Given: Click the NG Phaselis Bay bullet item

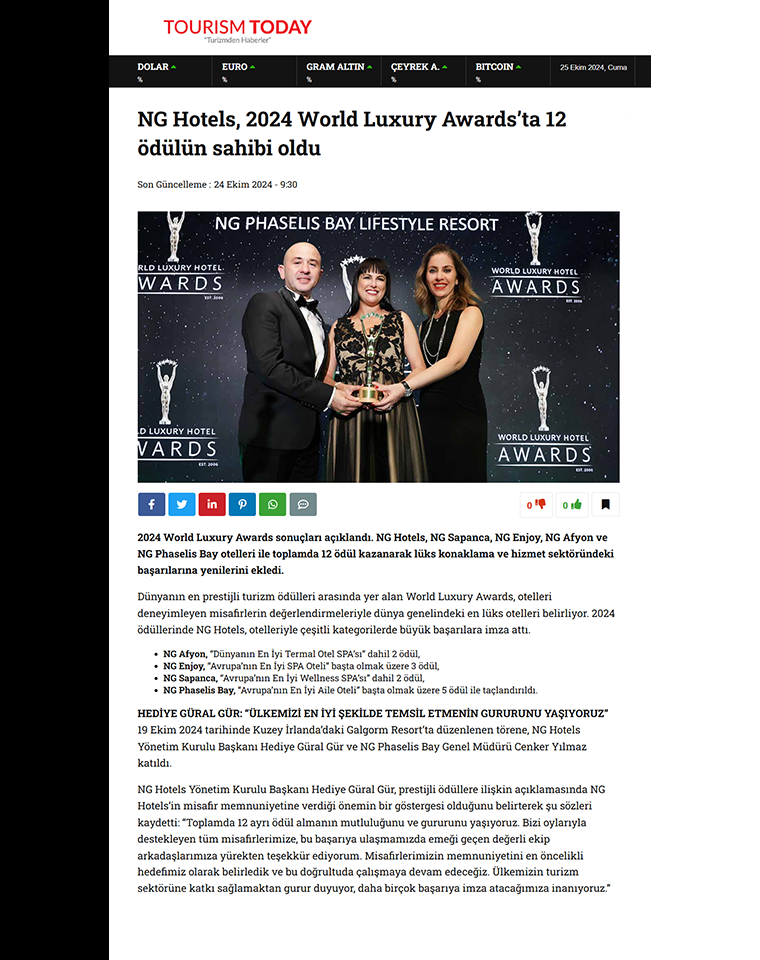Looking at the screenshot, I should (350, 690).
